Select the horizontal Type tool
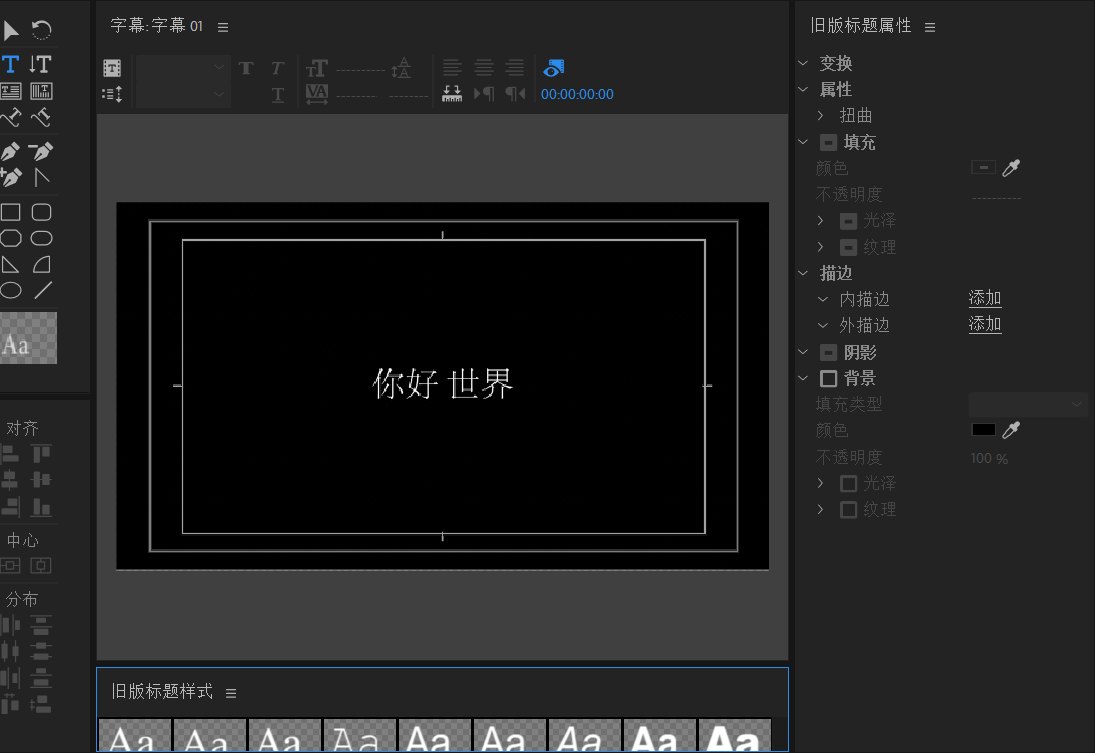 10,64
